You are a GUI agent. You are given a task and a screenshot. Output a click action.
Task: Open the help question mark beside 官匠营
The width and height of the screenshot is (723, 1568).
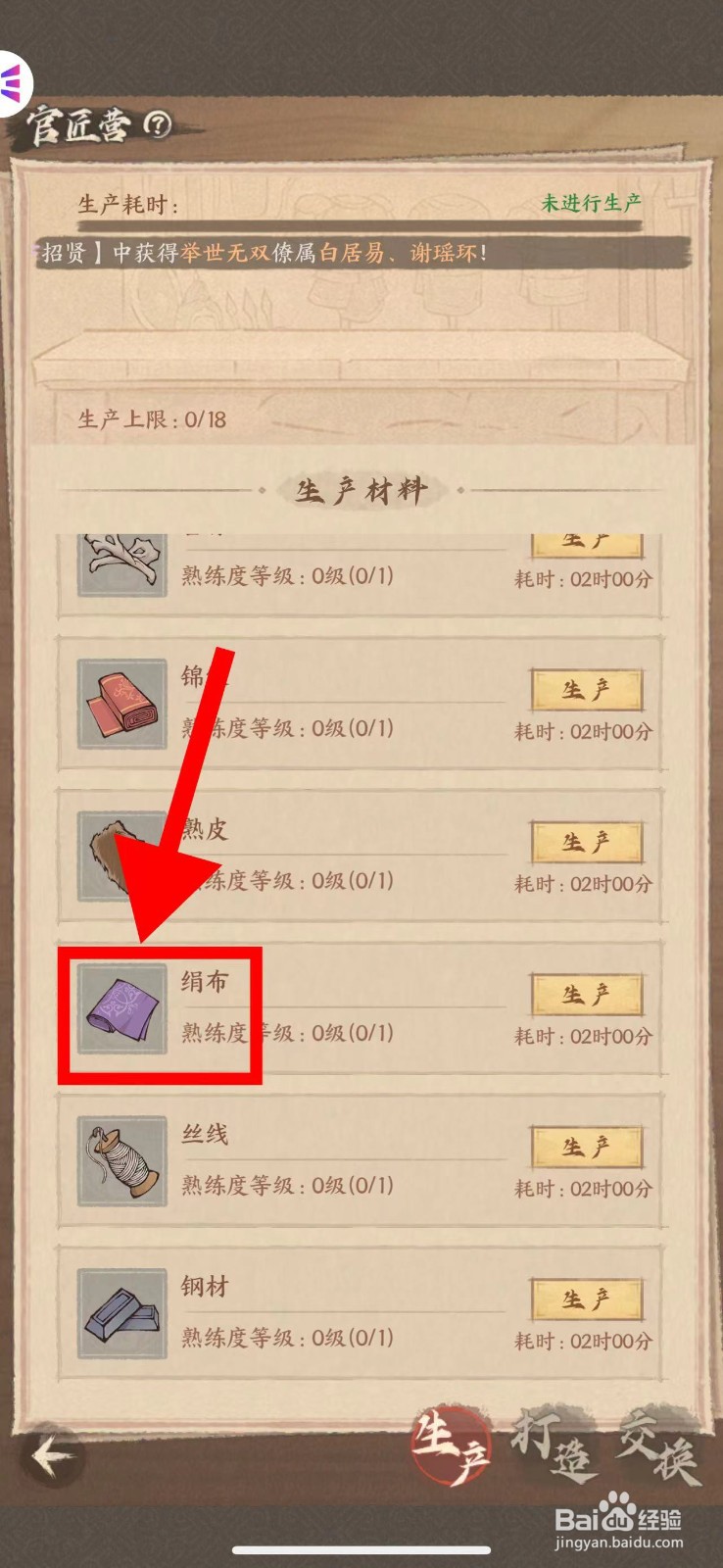(158, 124)
